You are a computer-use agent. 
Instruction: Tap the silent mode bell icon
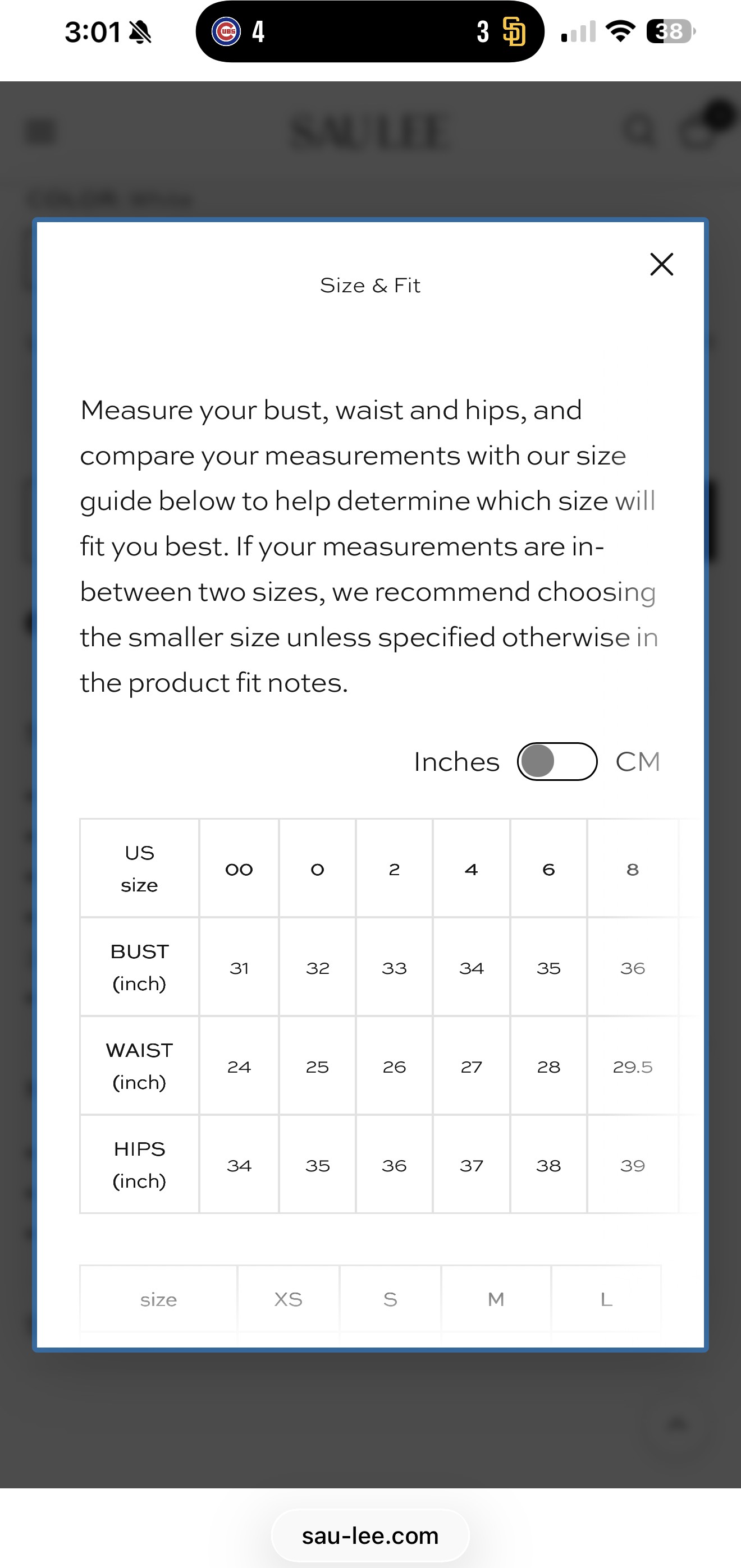tap(141, 31)
